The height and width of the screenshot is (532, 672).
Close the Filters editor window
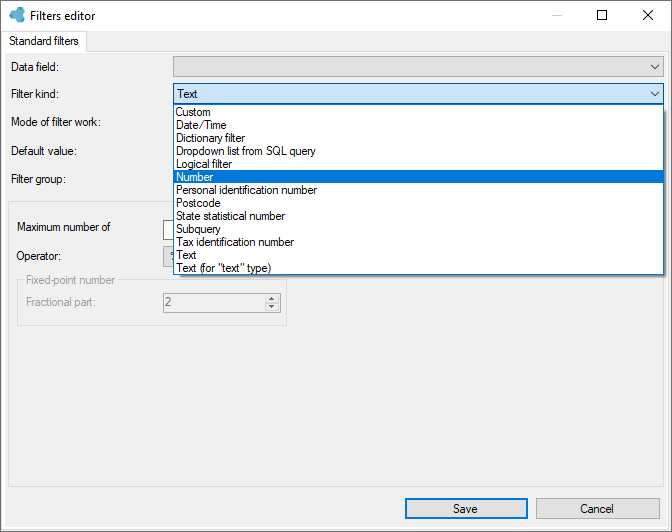(648, 15)
